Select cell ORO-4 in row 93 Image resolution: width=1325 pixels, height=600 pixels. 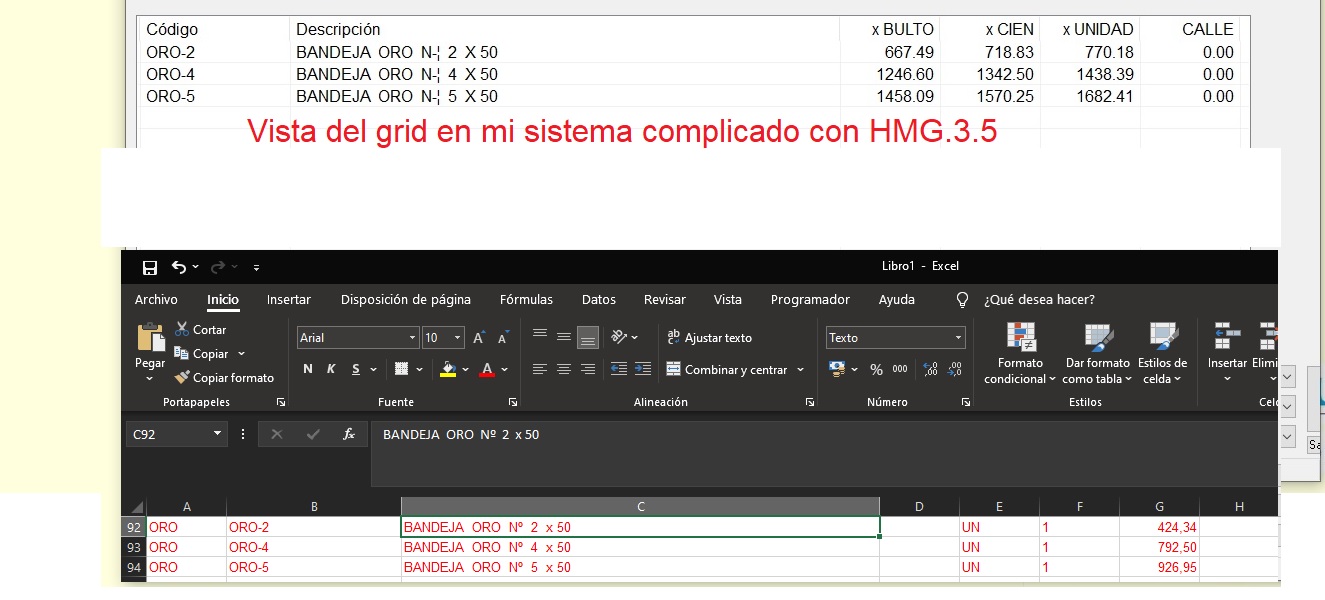click(313, 547)
